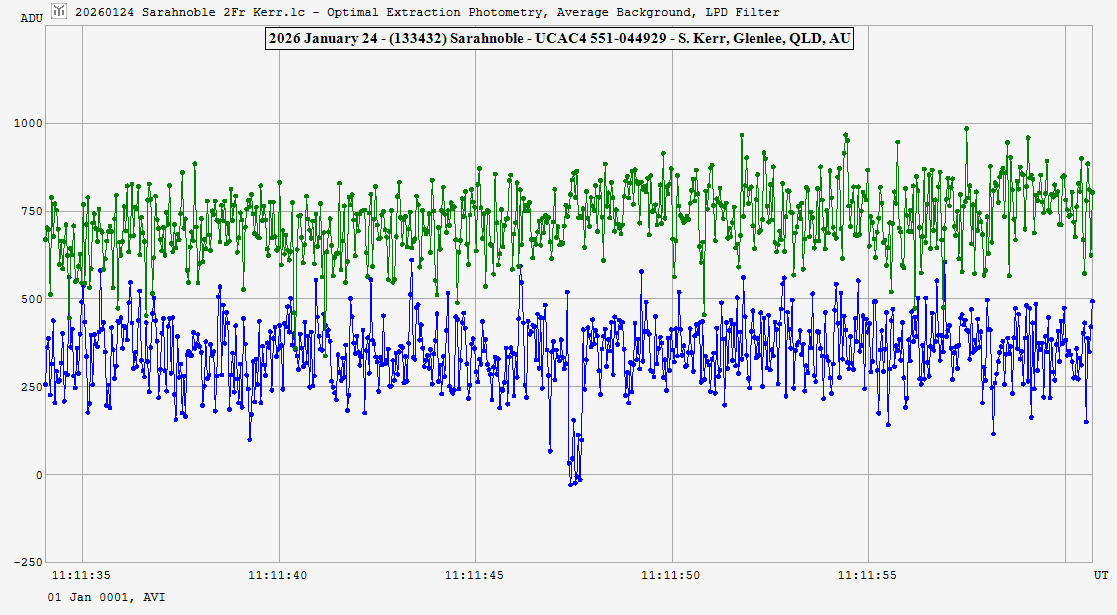
Task: Click the 0 value on the Y axis
Action: 40,475
